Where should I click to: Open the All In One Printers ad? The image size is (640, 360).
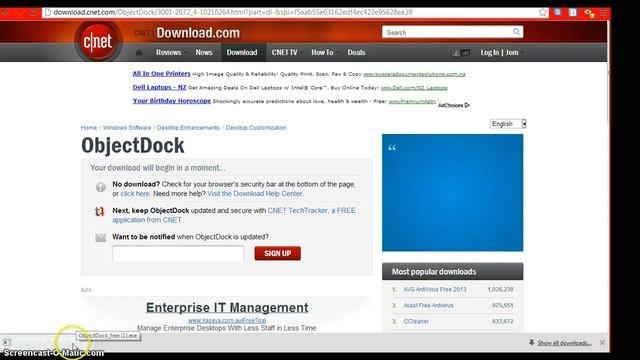coord(162,74)
